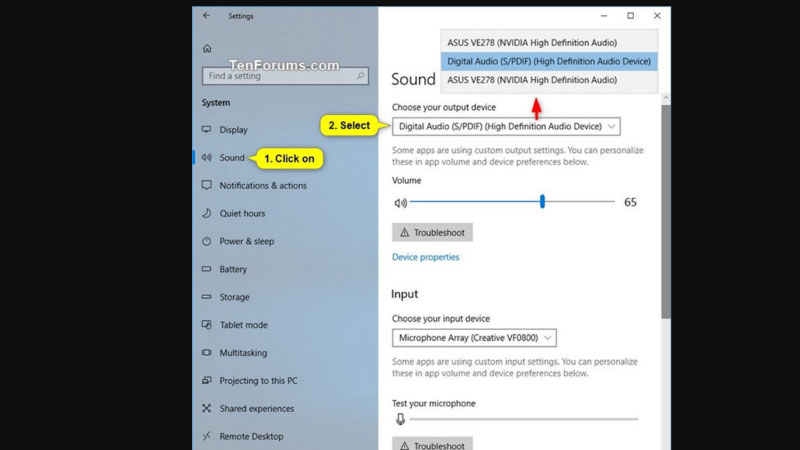Go back using the Settings back arrow
The height and width of the screenshot is (450, 800).
tap(206, 16)
